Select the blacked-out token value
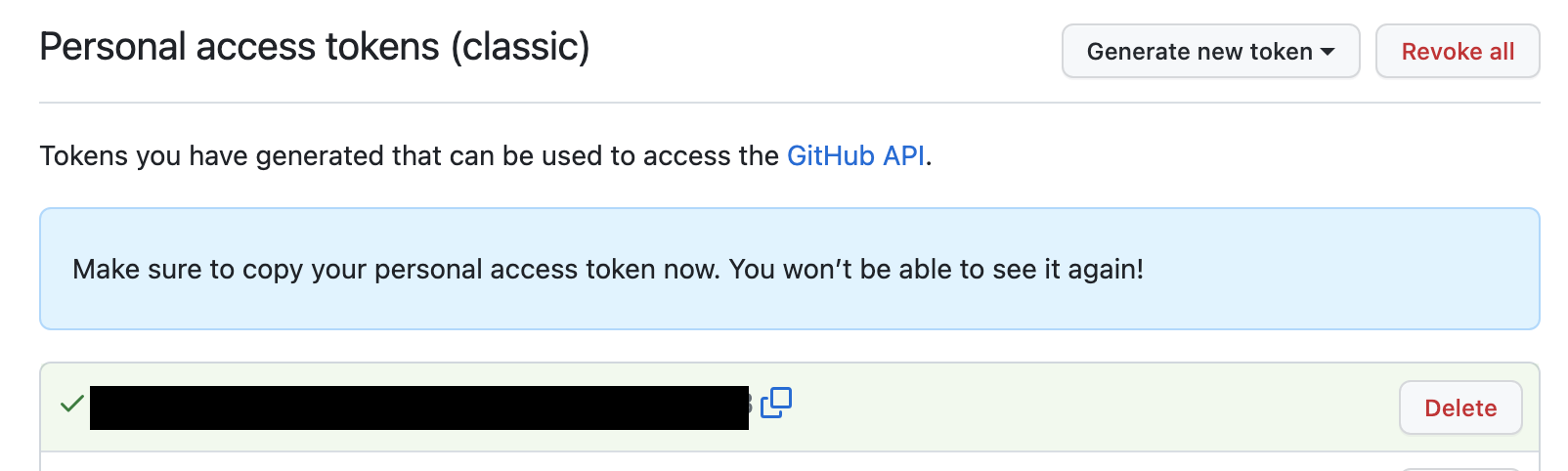 point(419,407)
